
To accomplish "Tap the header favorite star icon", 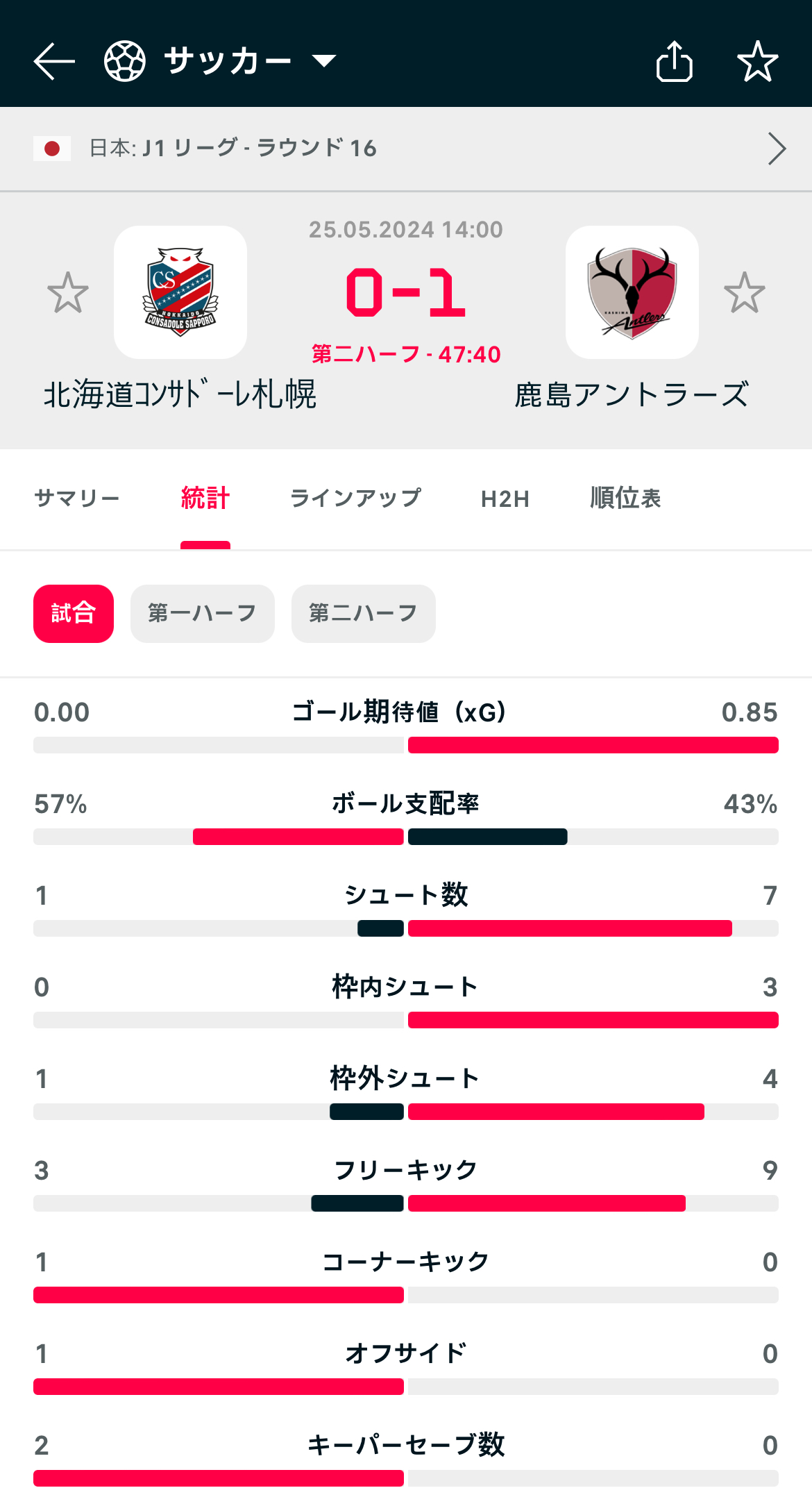I will 758,61.
